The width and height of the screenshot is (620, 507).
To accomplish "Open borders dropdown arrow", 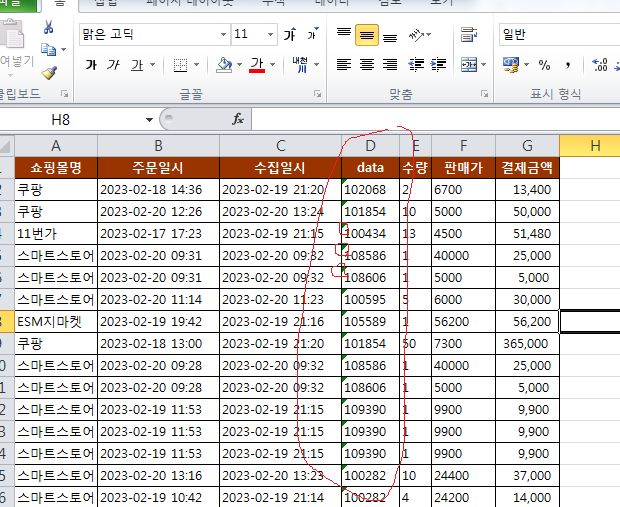I will 197,64.
